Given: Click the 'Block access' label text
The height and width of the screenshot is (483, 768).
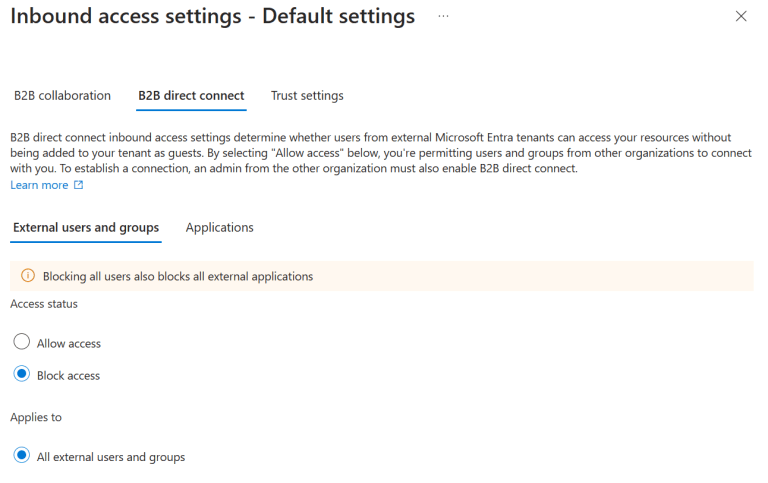Looking at the screenshot, I should [68, 376].
